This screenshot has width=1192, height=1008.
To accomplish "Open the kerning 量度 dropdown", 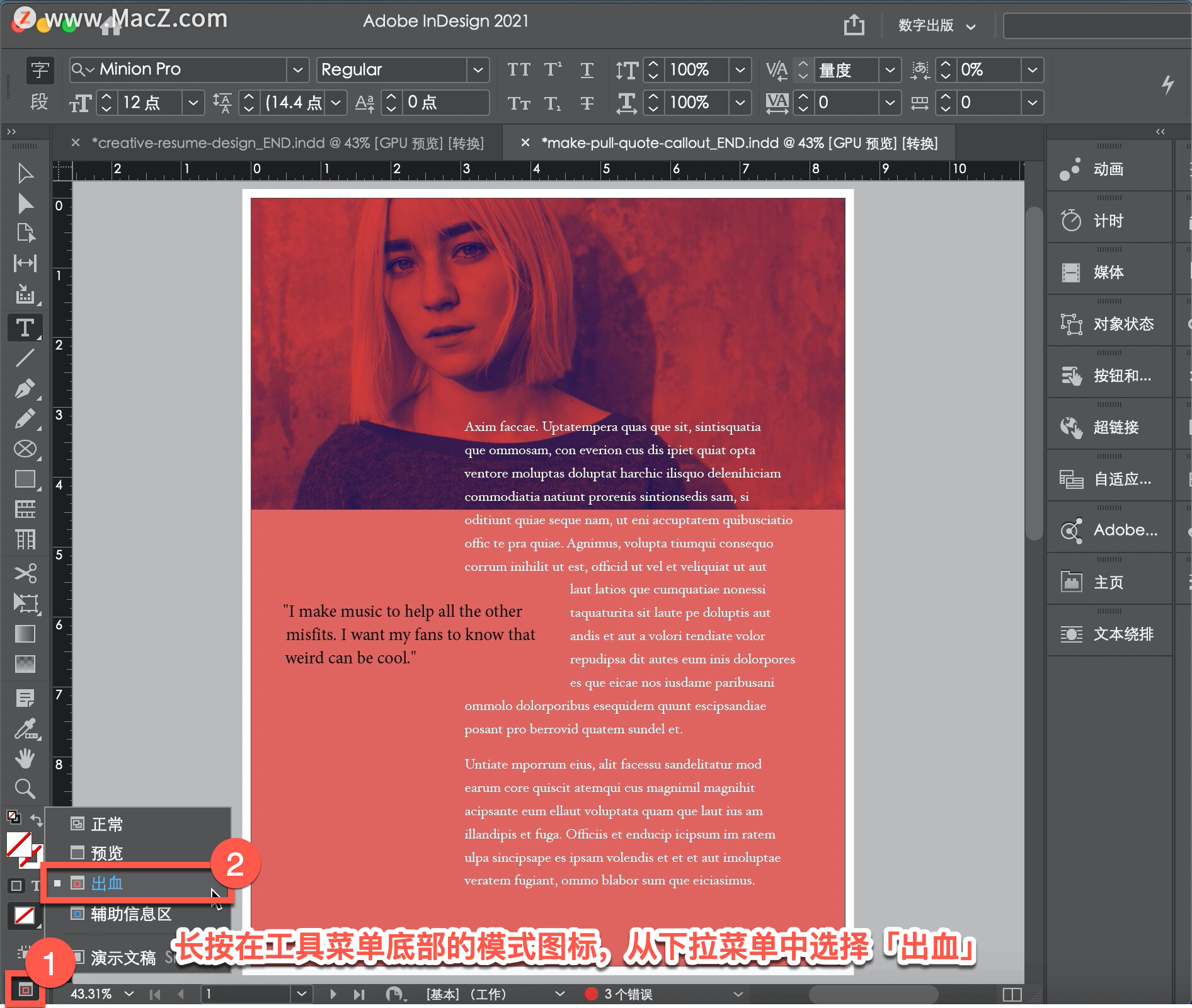I will coord(890,69).
